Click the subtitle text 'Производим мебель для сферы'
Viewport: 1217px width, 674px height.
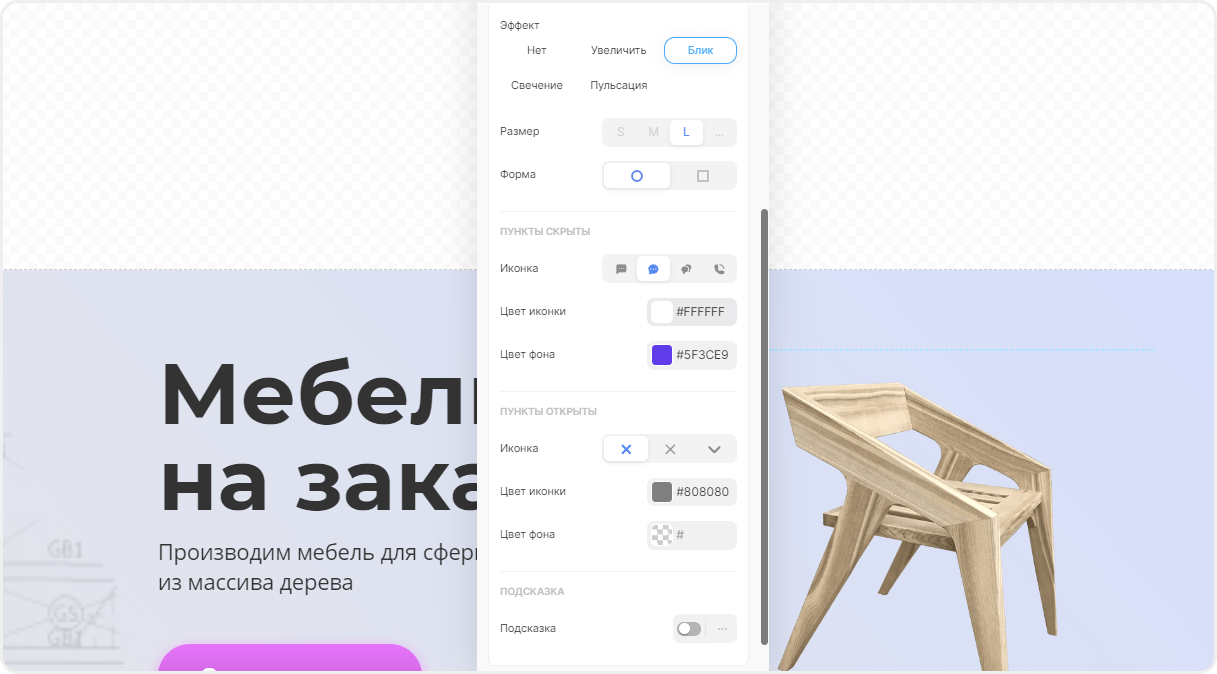click(318, 552)
